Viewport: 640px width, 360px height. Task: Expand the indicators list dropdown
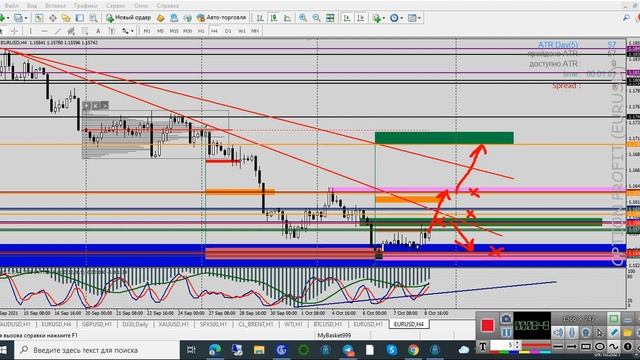click(383, 18)
